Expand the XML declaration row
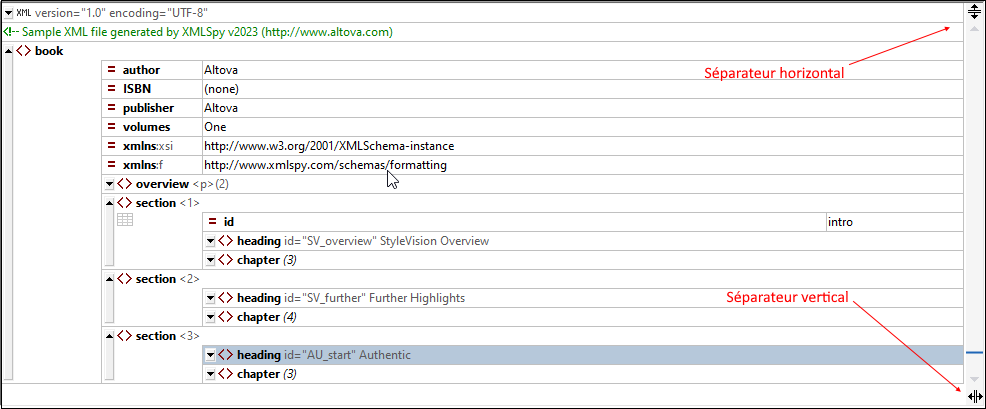The height and width of the screenshot is (409, 986). (9, 13)
